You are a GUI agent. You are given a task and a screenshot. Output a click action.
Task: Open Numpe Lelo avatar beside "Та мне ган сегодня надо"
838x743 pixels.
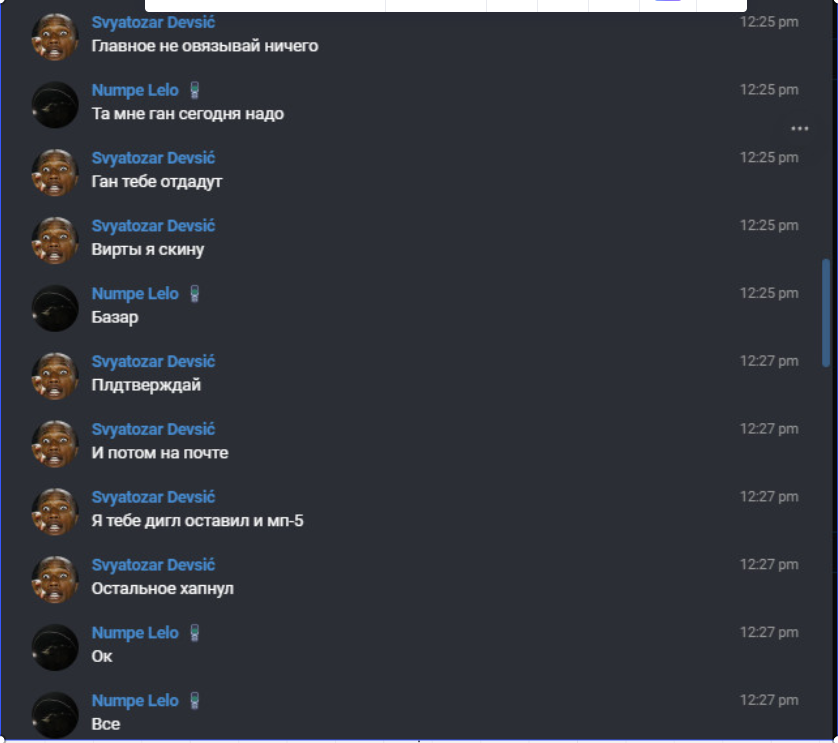pos(55,104)
